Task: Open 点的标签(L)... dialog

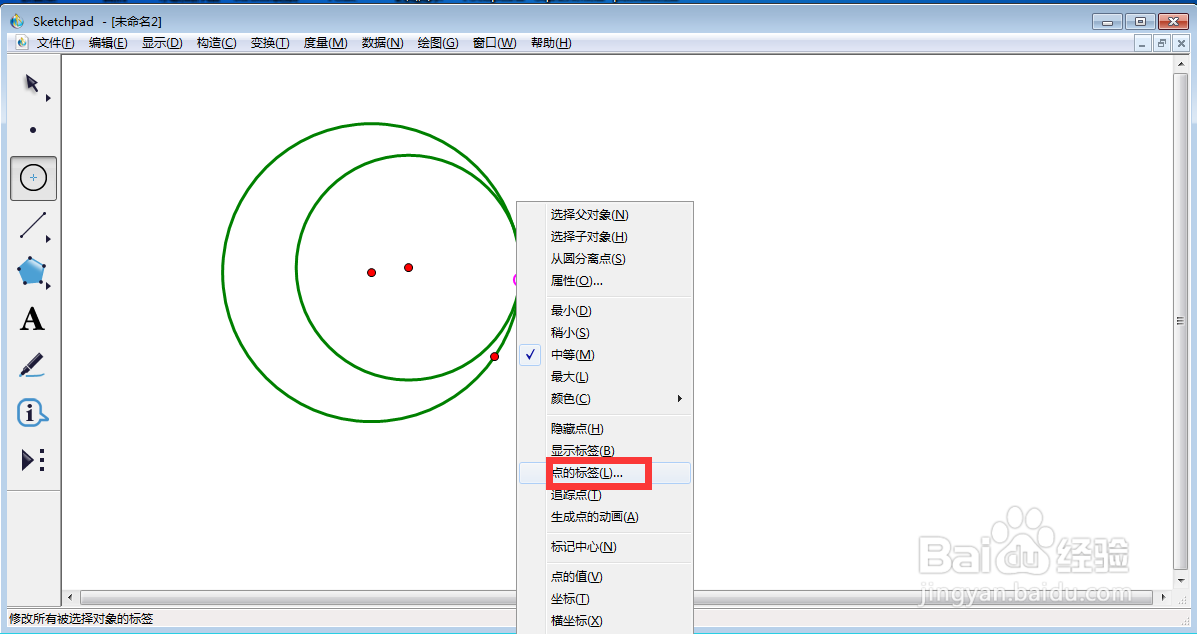Action: coord(605,473)
